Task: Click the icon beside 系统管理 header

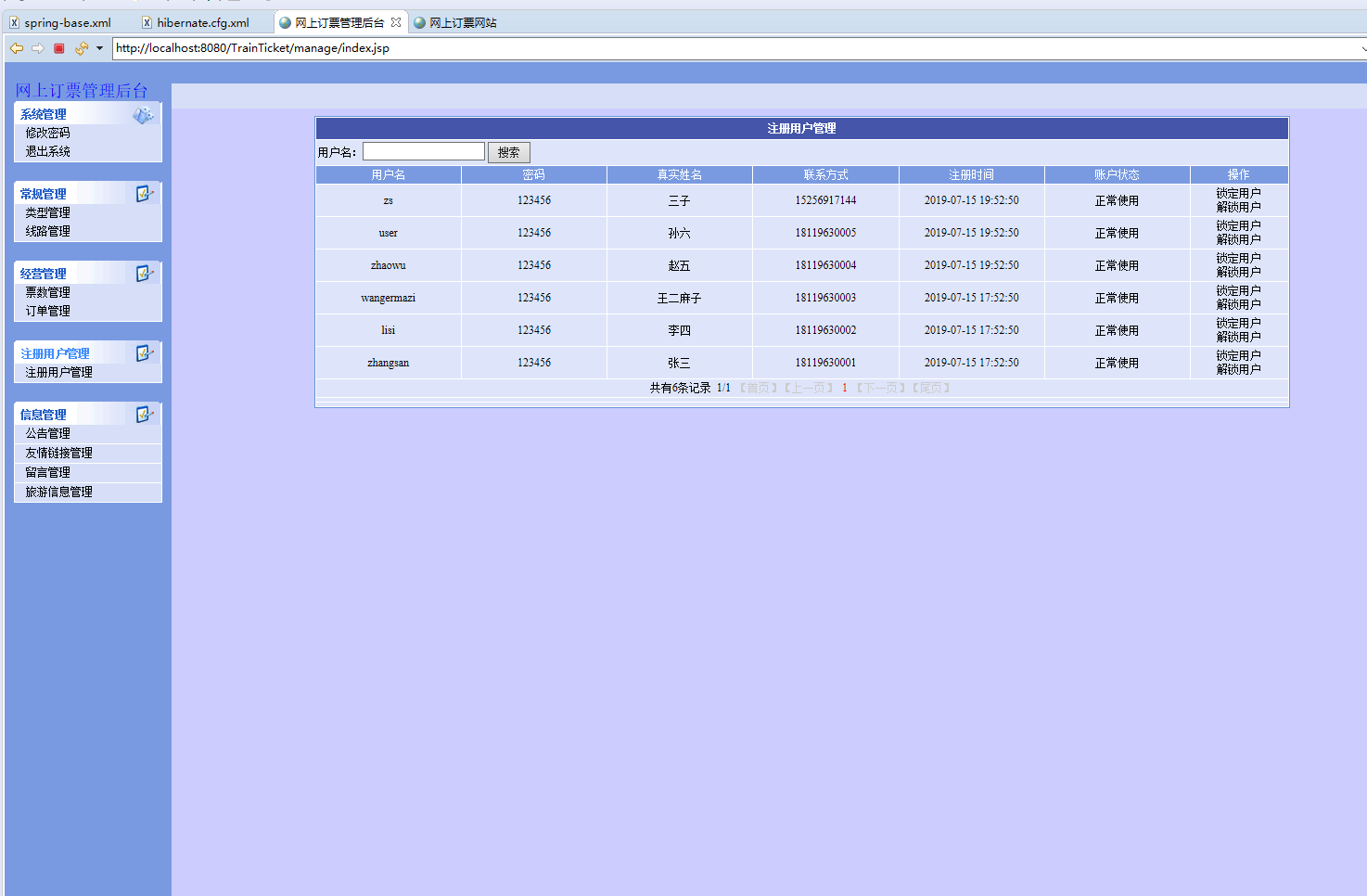Action: 143,114
